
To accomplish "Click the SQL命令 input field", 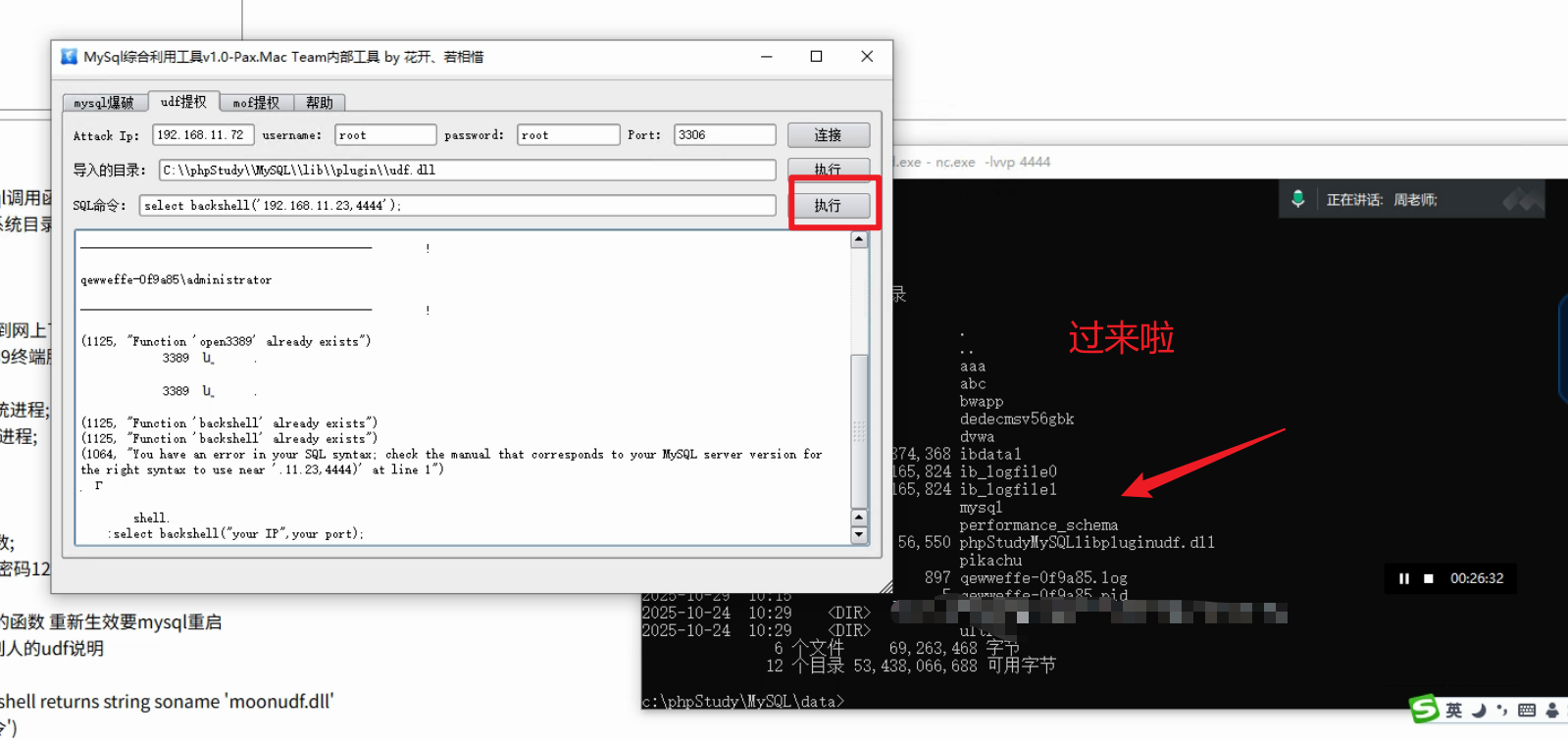I will pyautogui.click(x=457, y=206).
